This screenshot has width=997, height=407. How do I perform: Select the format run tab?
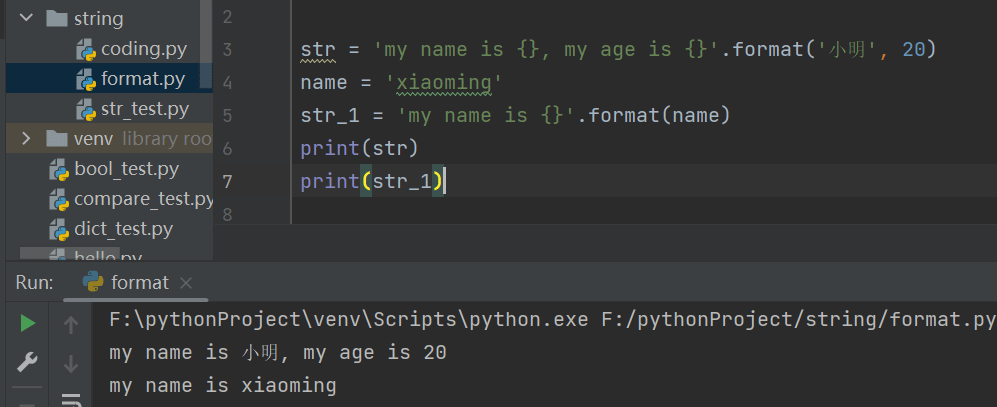pos(139,283)
